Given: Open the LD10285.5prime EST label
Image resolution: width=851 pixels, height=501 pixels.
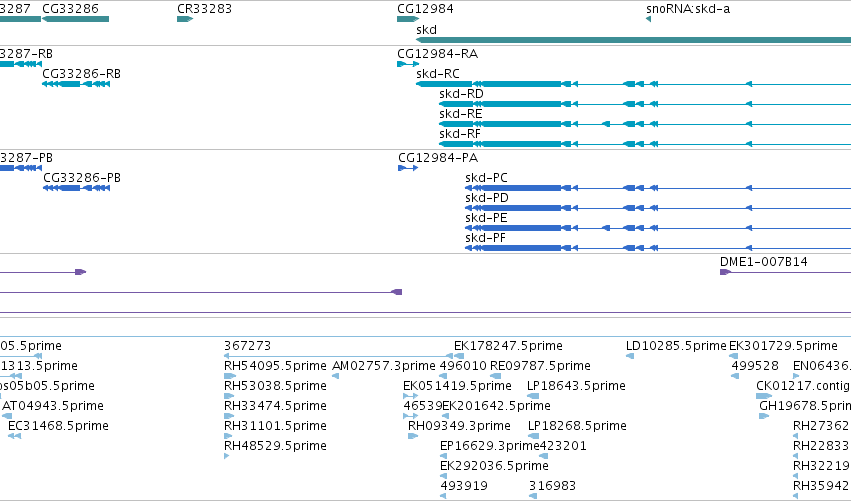Looking at the screenshot, I should coord(676,346).
